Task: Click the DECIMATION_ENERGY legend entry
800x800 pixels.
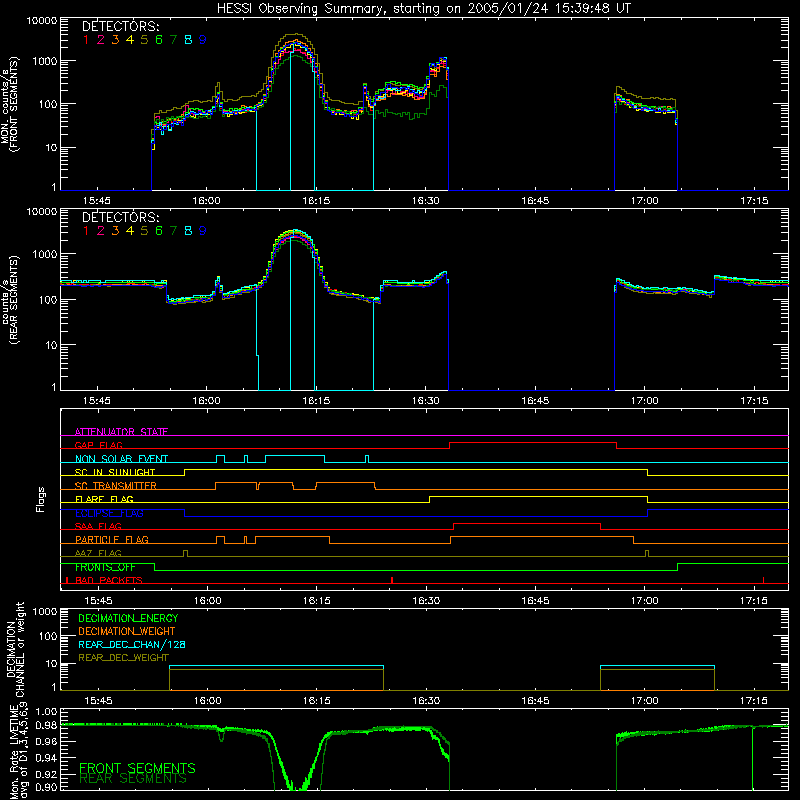Action: (128, 618)
